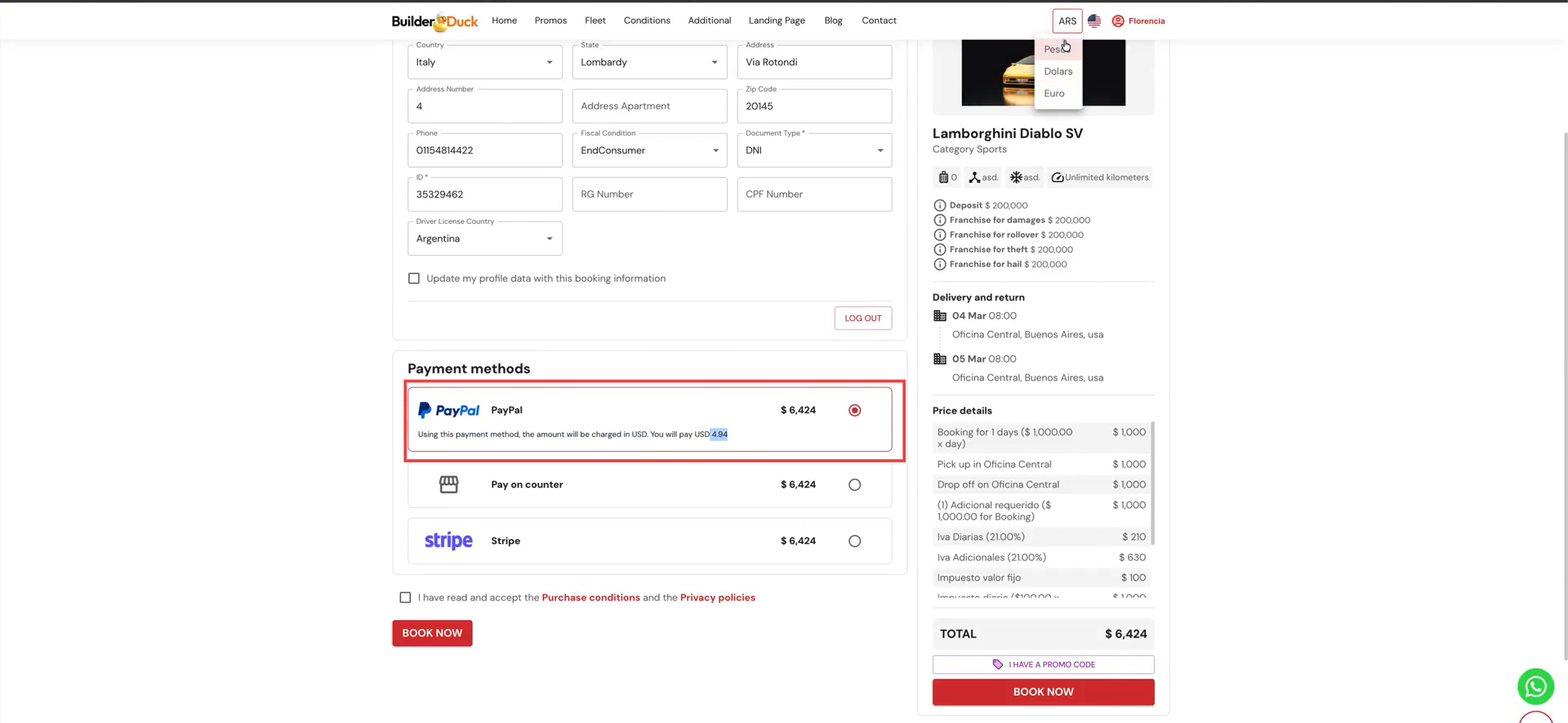Screen dimensions: 1568x723
Task: Click the Address Apartment input field
Action: 649,106
